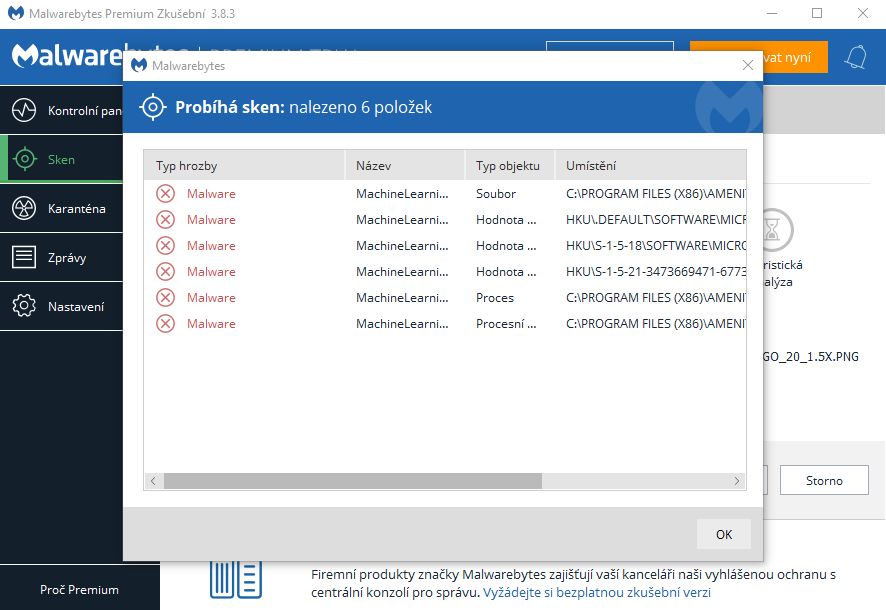Click the Karanténa radiation icon in sidebar
This screenshot has height=610, width=886.
(24, 208)
